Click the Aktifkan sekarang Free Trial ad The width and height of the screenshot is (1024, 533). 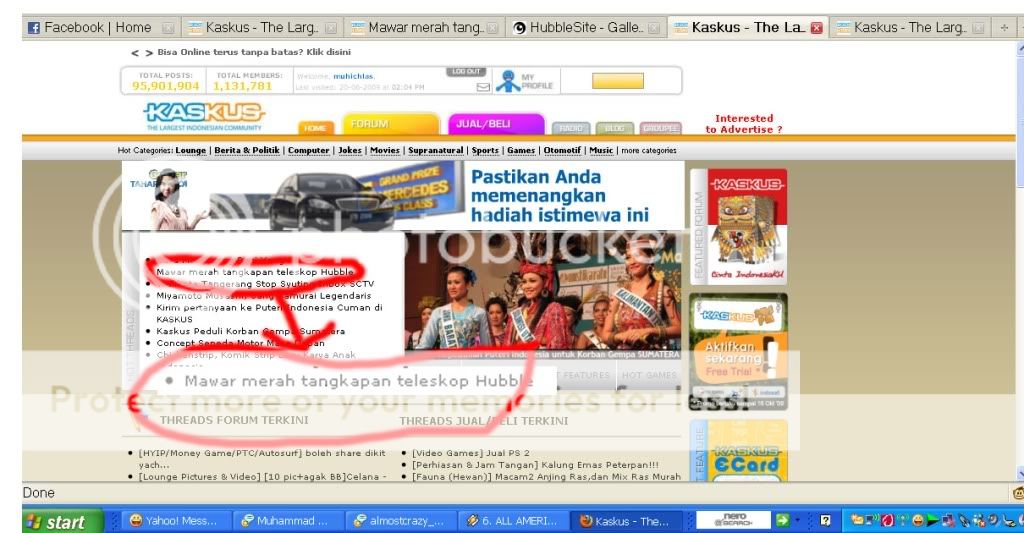[x=738, y=351]
